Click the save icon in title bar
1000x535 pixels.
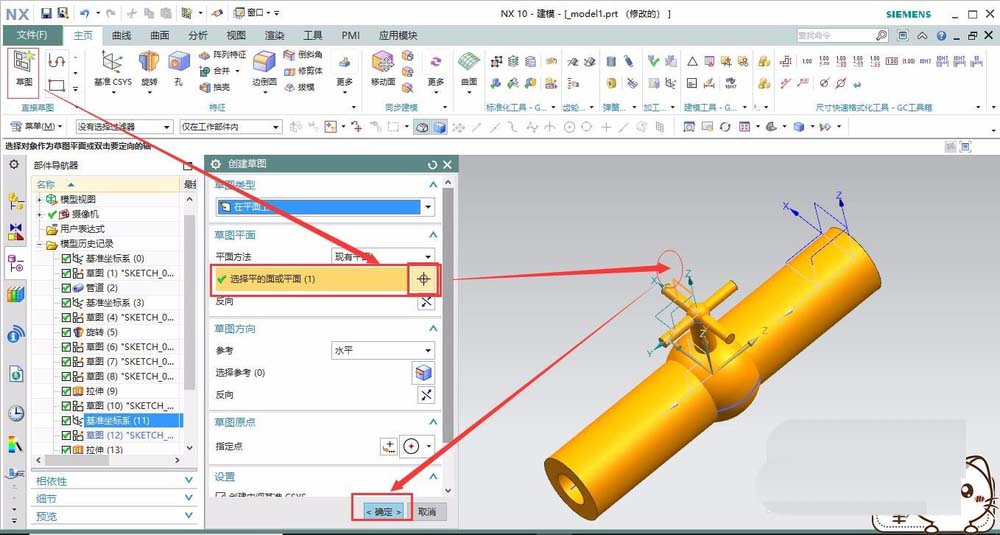point(46,13)
